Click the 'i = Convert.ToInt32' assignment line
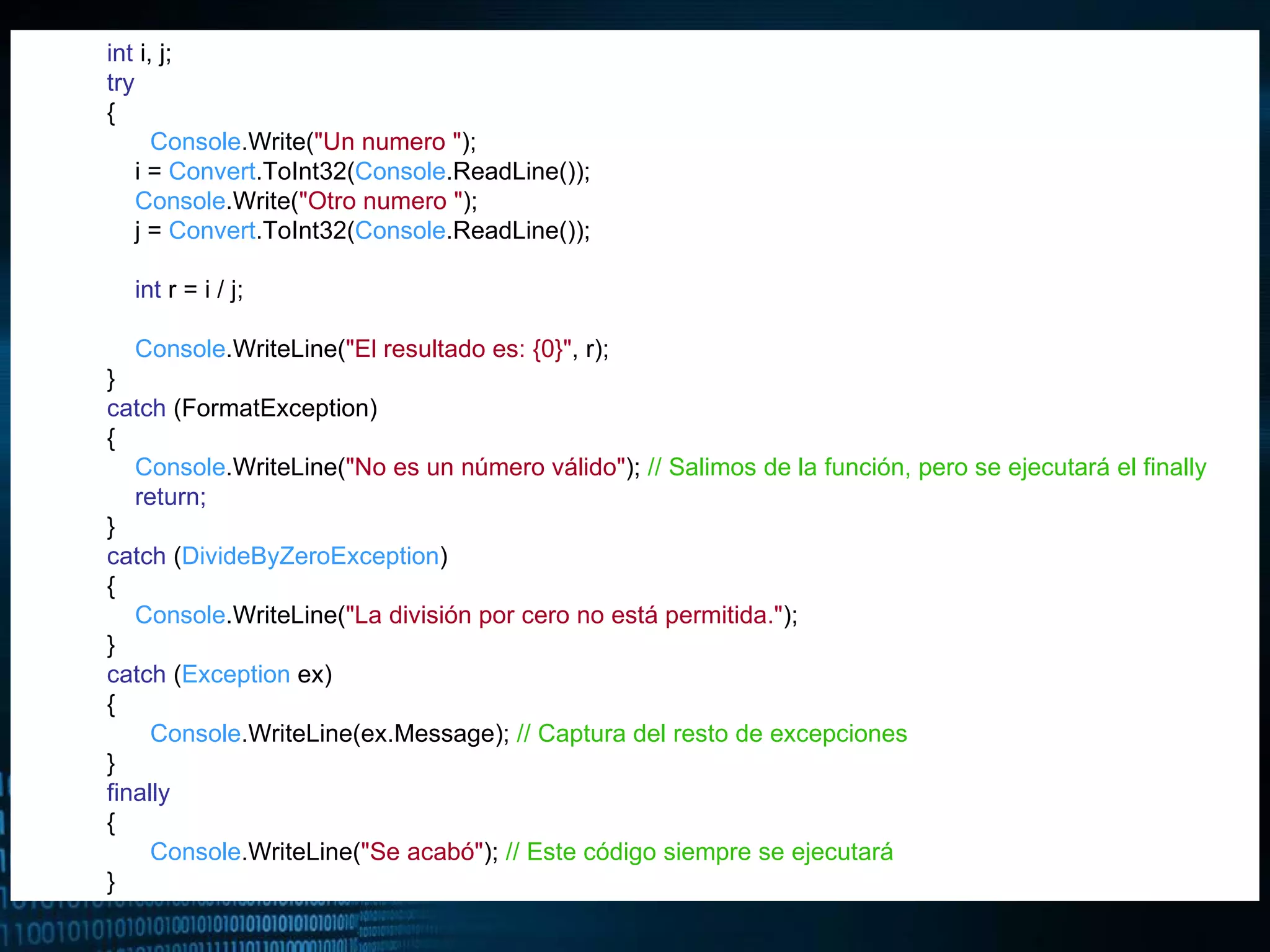 pos(363,172)
